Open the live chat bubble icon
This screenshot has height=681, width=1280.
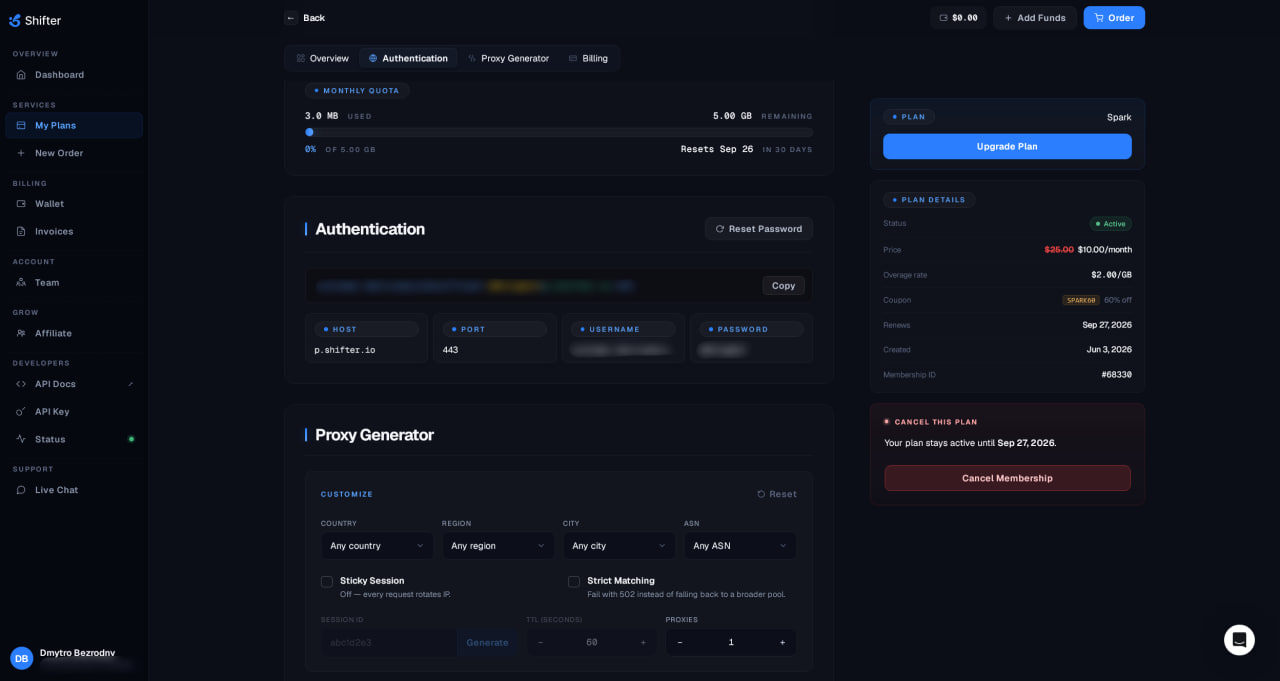coord(1239,640)
